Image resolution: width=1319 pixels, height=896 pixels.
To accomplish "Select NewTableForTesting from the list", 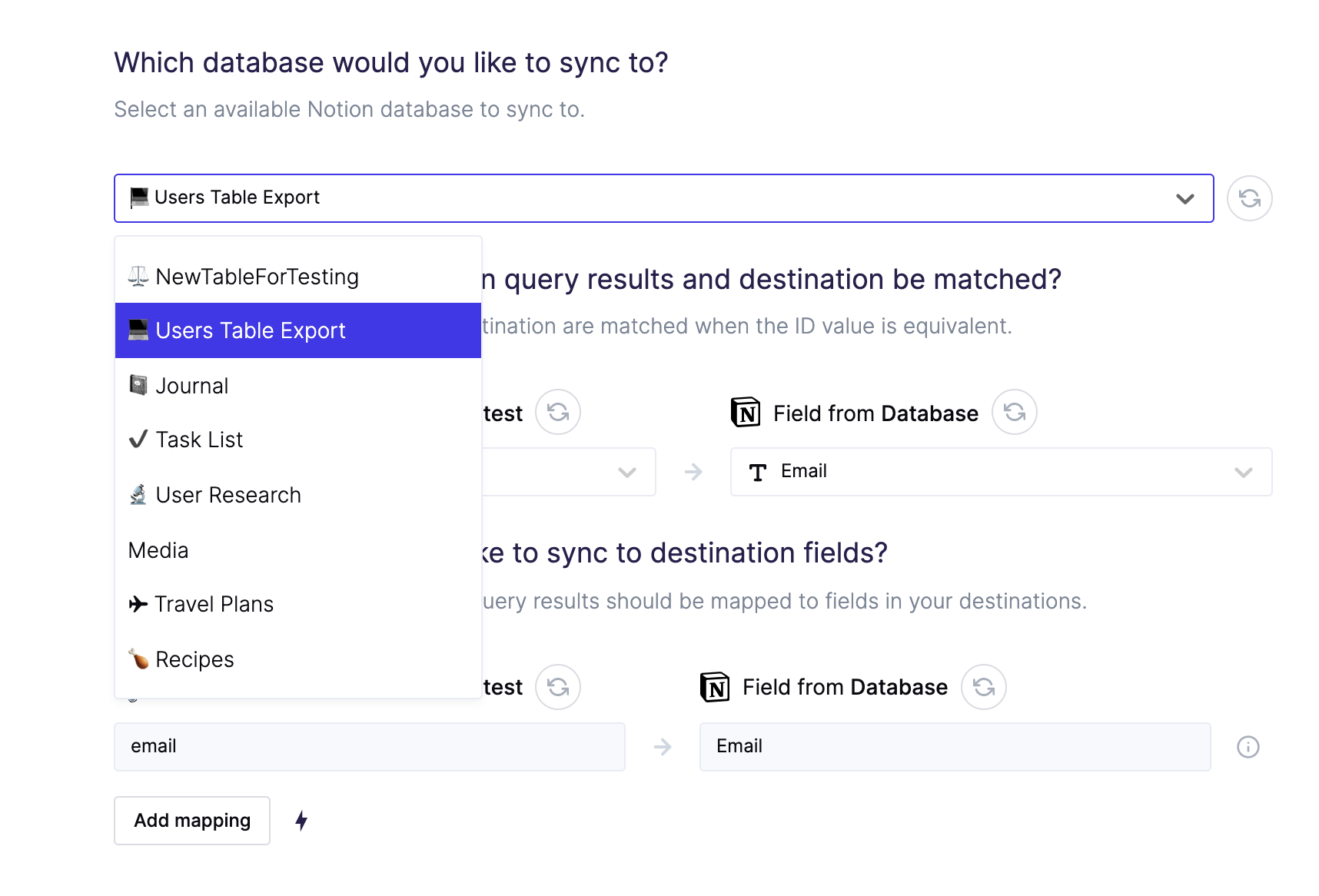I will point(298,277).
